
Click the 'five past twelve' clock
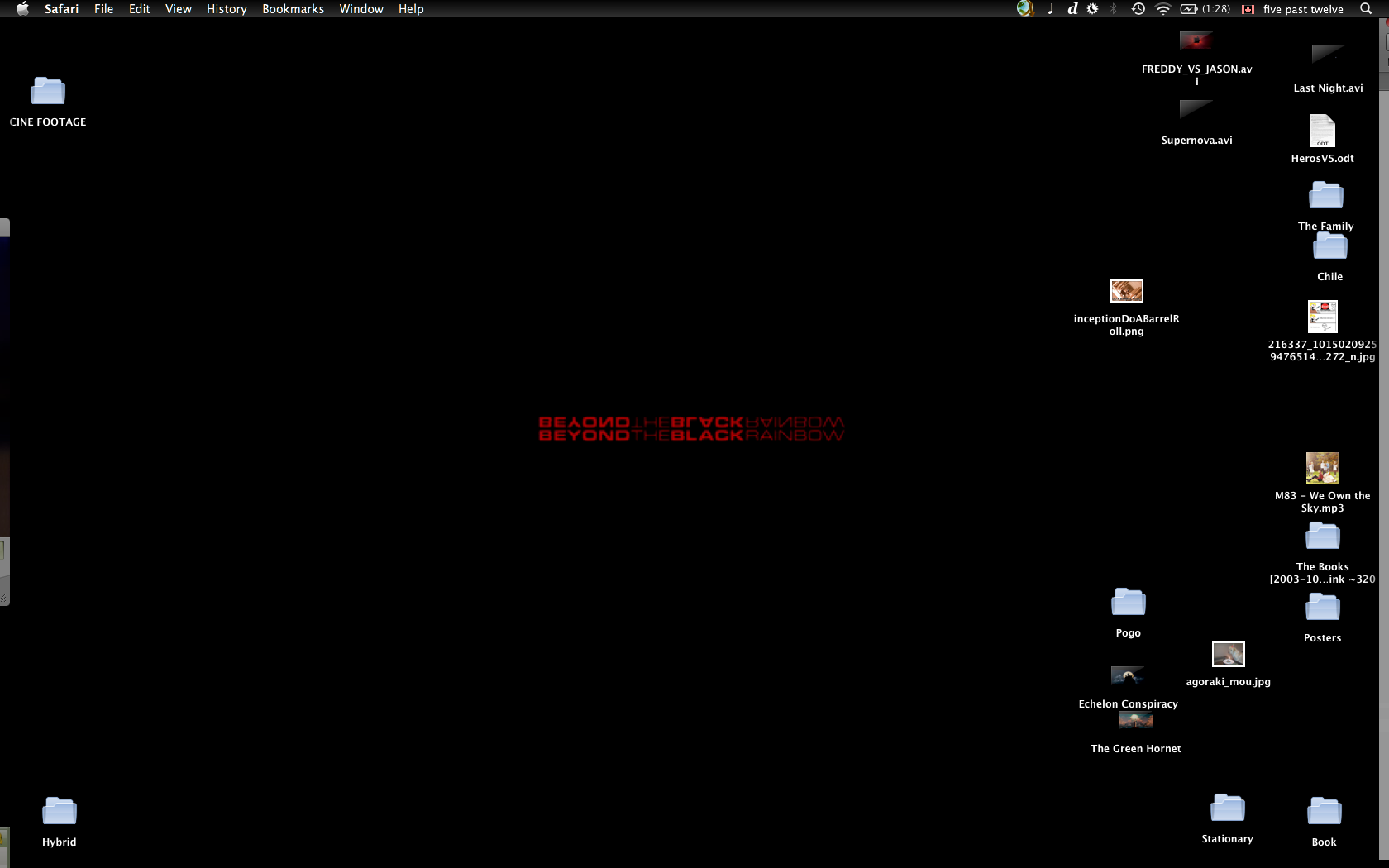pyautogui.click(x=1303, y=10)
